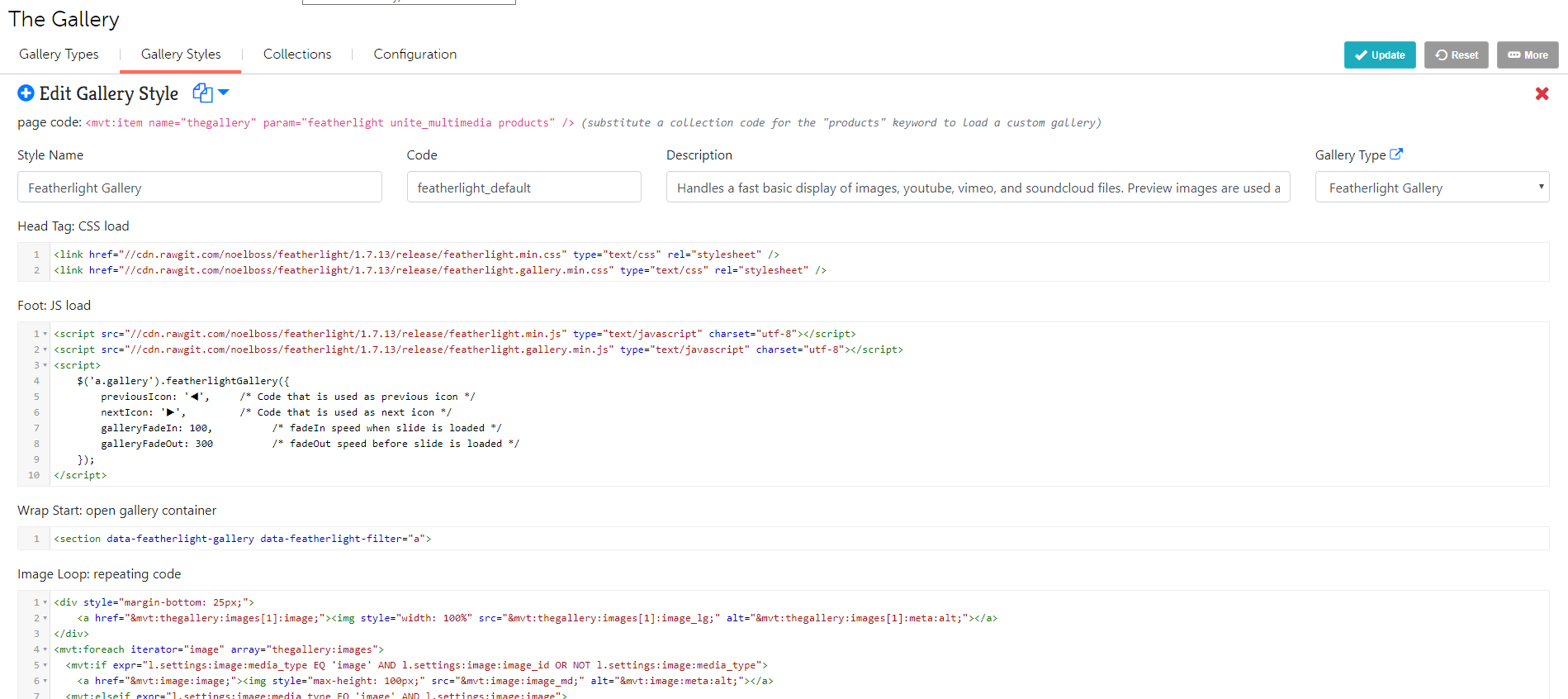
Task: Click the Image Loop: repeating code label
Action: [x=99, y=574]
